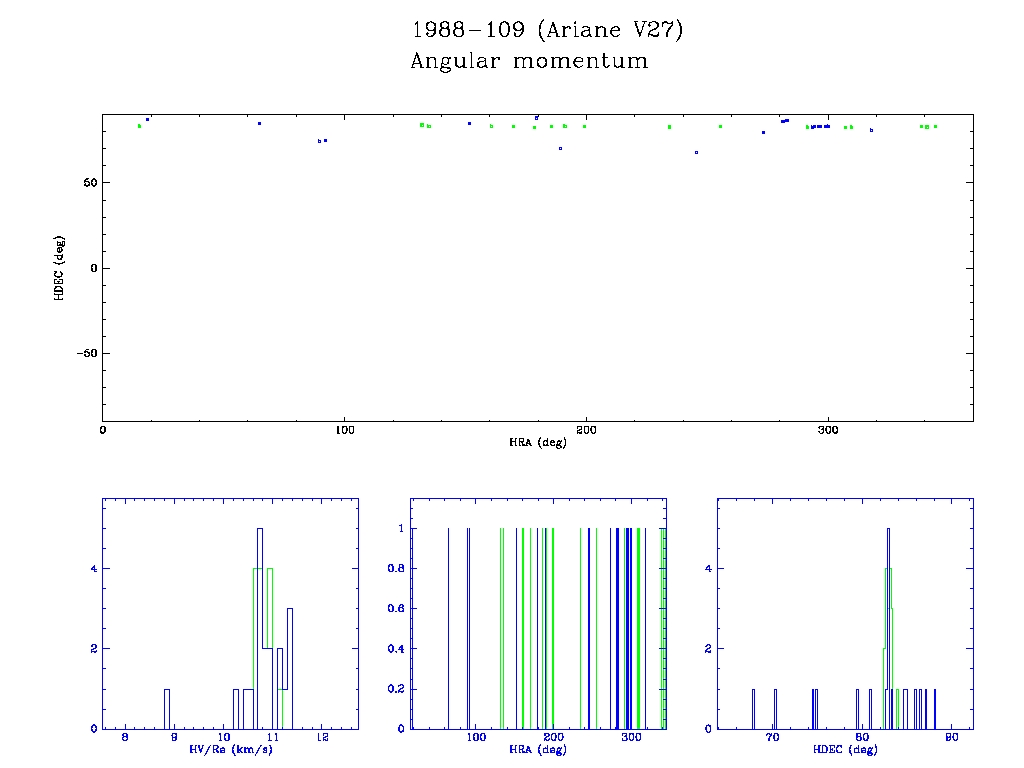1024x768 pixels.
Task: Click the '1' tick label of the middle histogram
Action: click(401, 528)
